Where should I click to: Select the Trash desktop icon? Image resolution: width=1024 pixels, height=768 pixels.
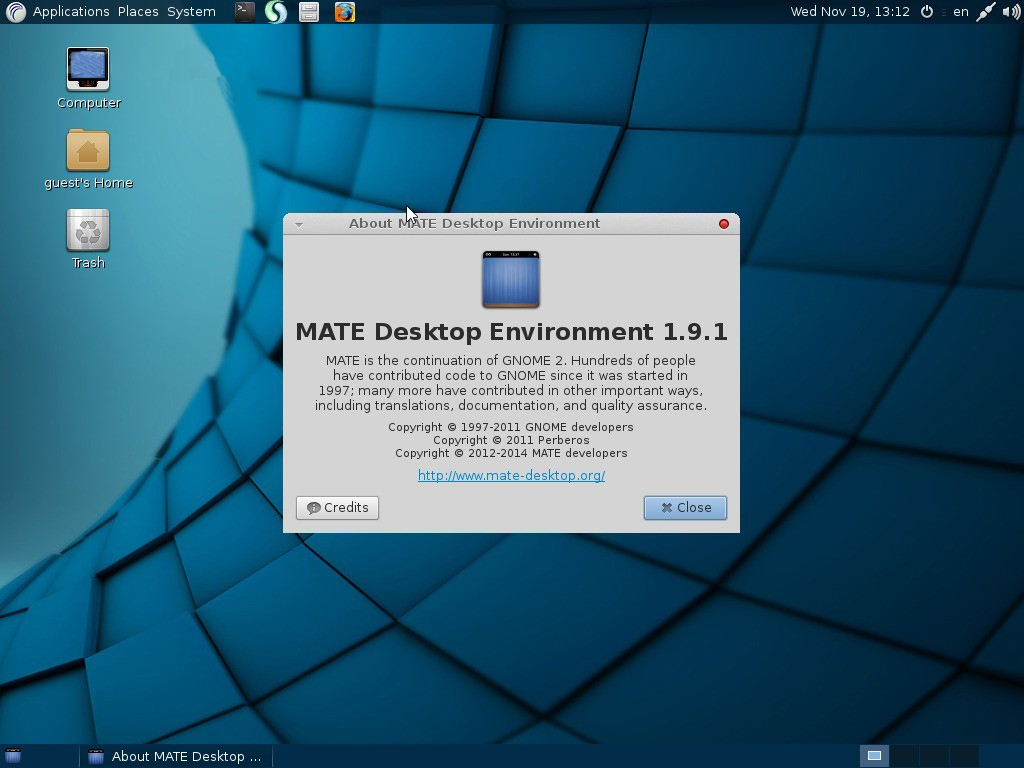pyautogui.click(x=88, y=239)
